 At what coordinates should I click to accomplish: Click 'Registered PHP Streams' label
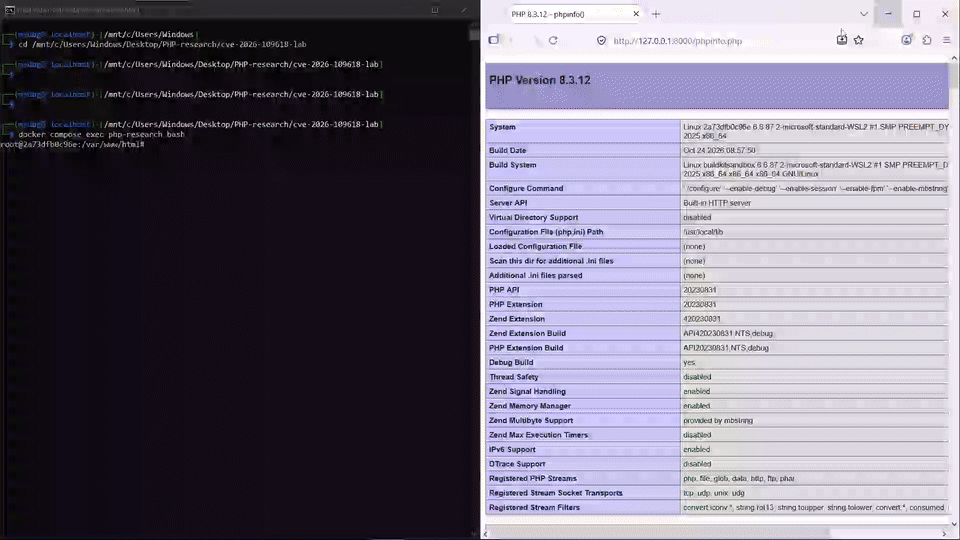point(533,478)
